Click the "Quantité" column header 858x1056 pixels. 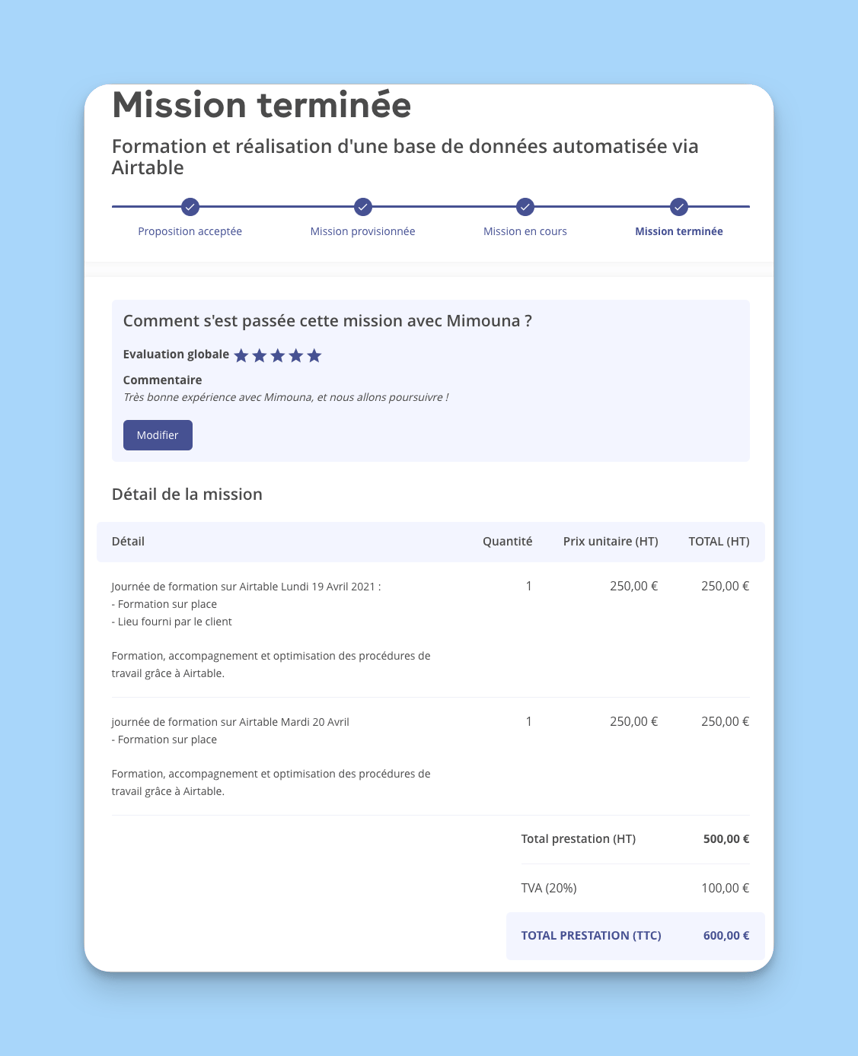[x=507, y=541]
